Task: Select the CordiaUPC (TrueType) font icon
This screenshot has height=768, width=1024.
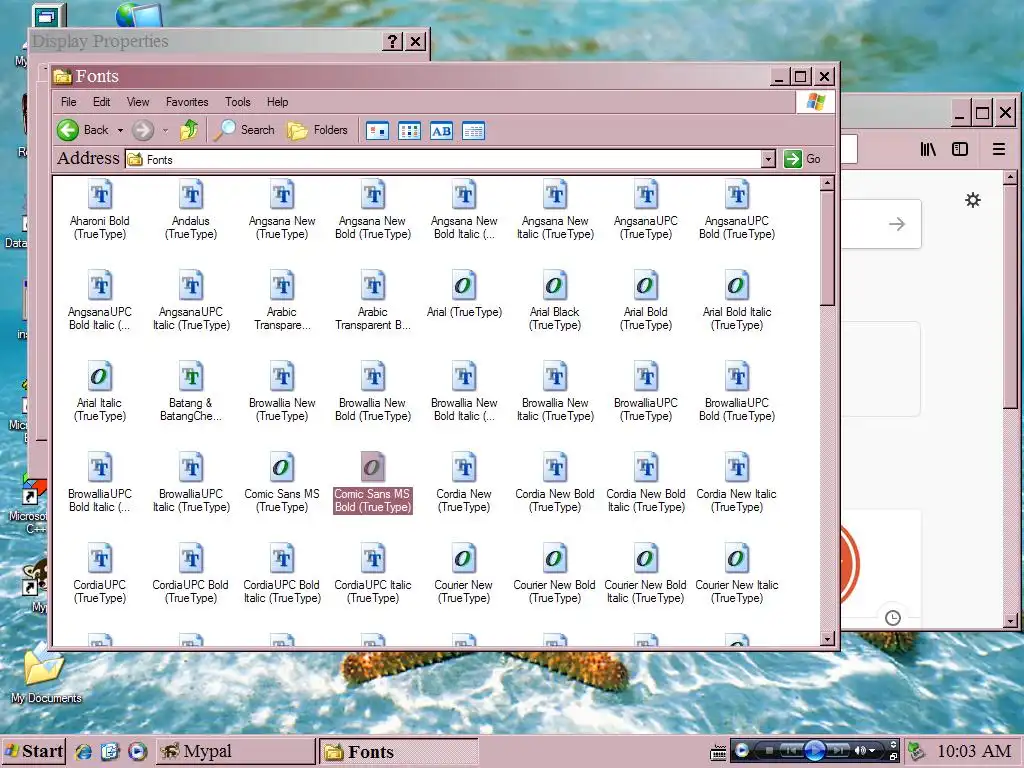Action: [x=100, y=558]
